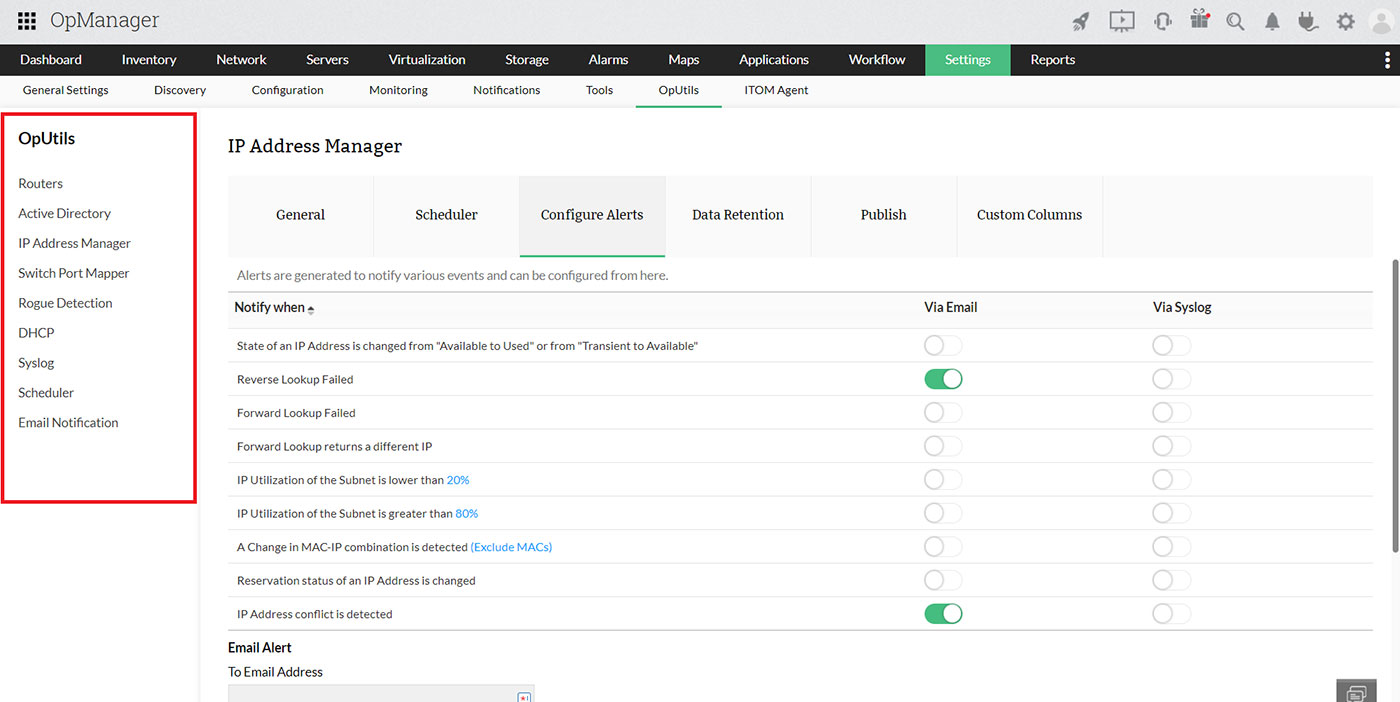The width and height of the screenshot is (1400, 702).
Task: Open the Inventory menu
Action: tap(149, 60)
